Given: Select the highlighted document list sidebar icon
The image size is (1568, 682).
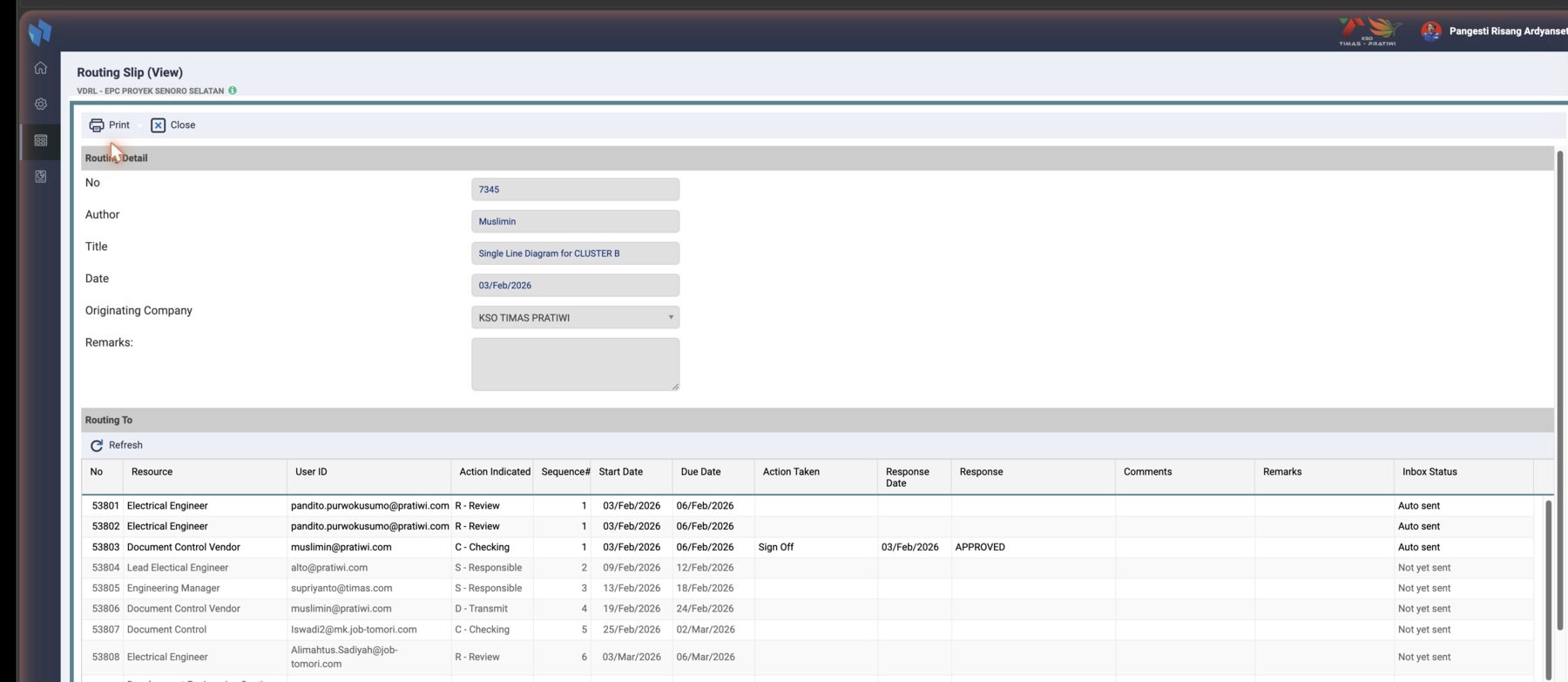Looking at the screenshot, I should pos(40,140).
